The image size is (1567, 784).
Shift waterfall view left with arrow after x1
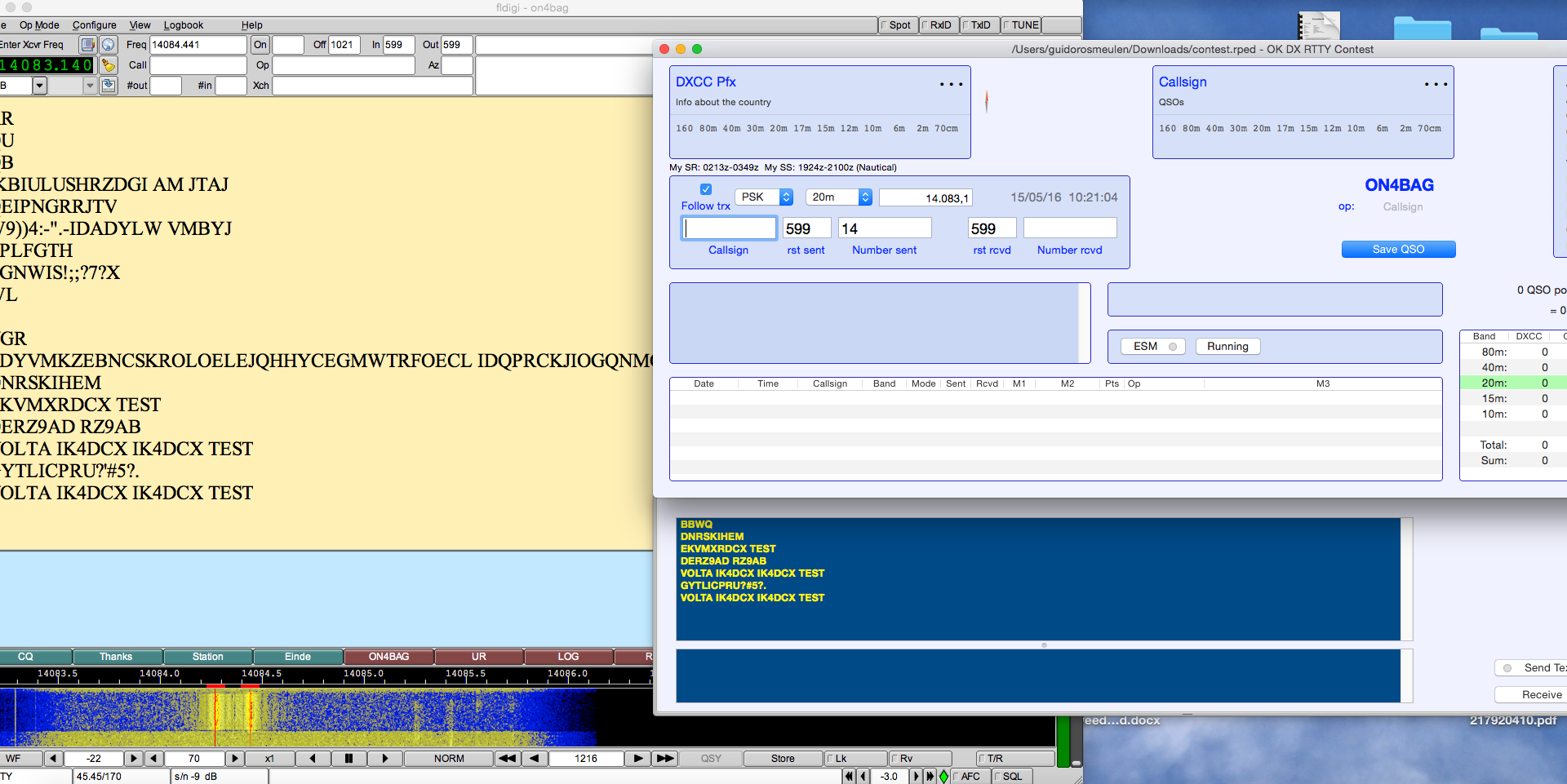pos(313,758)
